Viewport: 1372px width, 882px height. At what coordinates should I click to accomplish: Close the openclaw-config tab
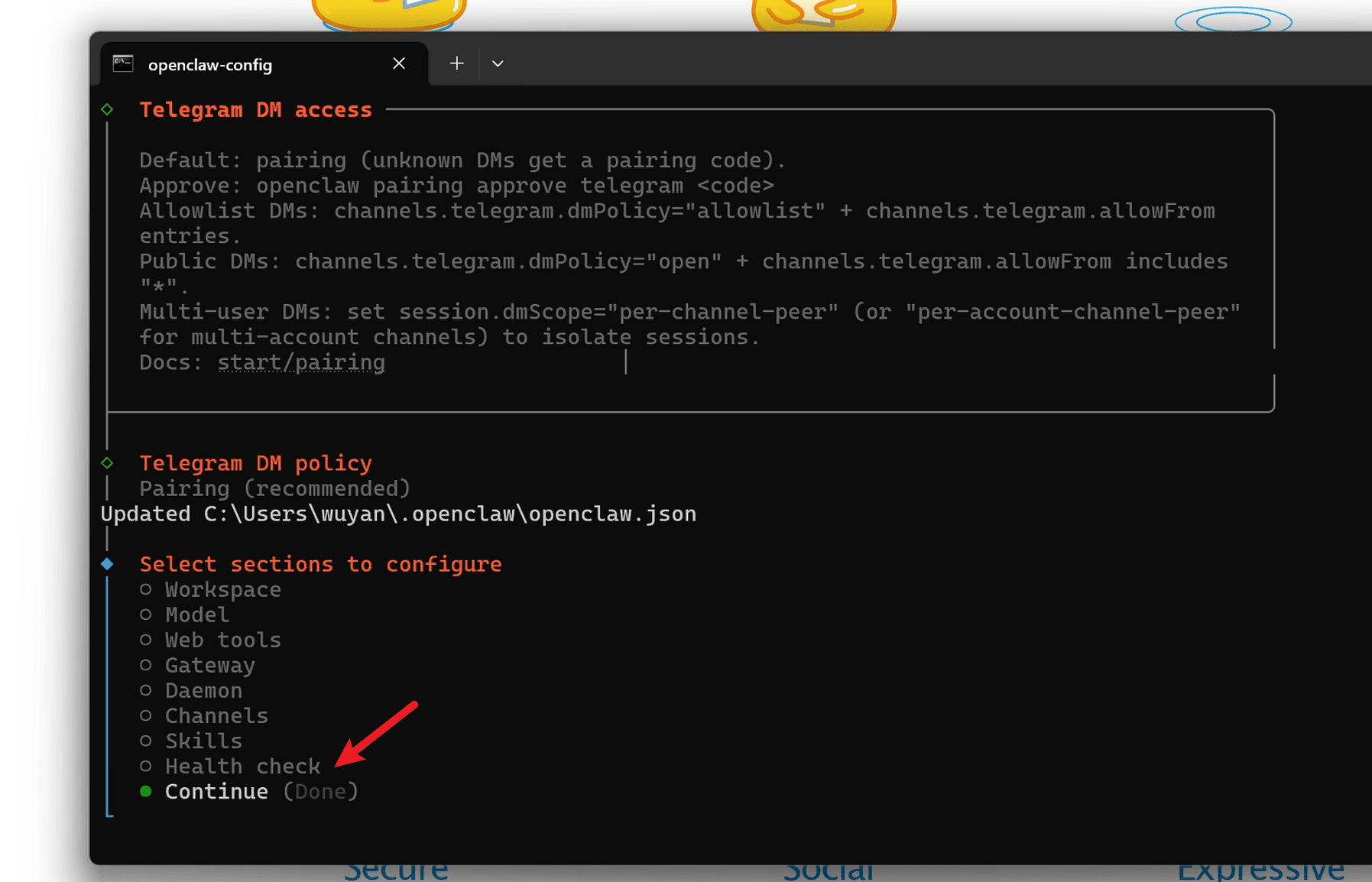(398, 63)
